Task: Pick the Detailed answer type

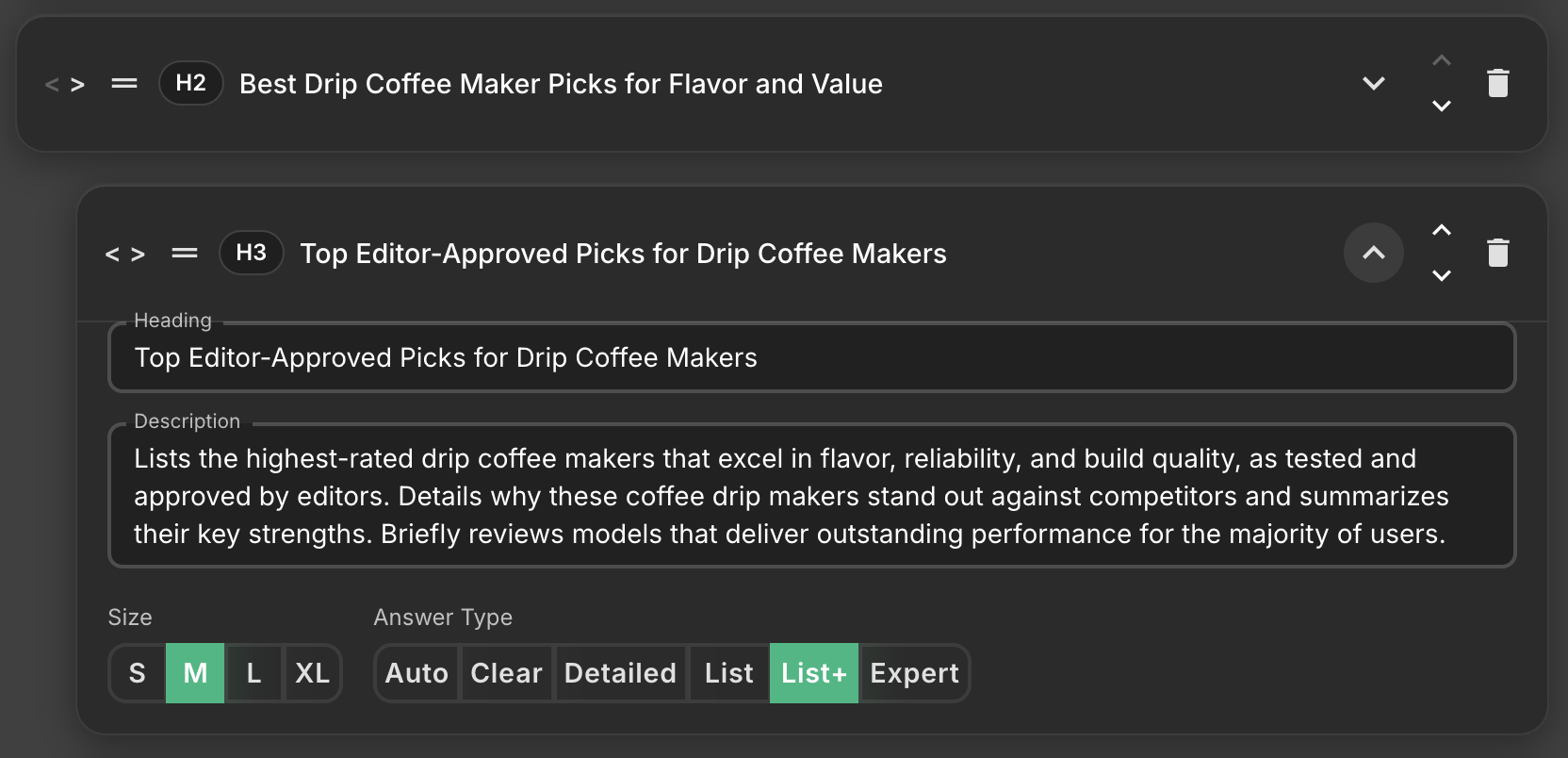Action: (x=620, y=673)
